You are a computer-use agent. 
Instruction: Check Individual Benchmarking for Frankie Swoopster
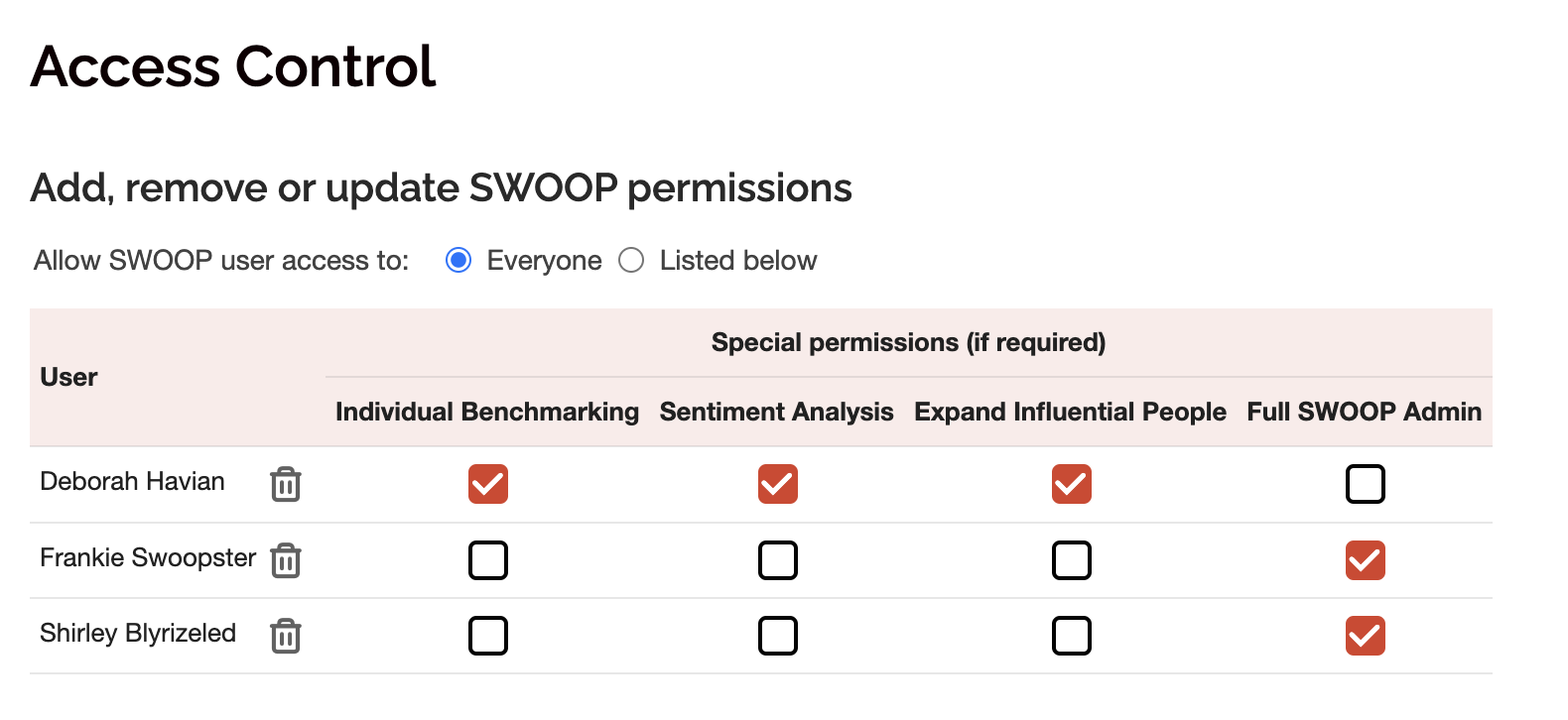(x=487, y=560)
